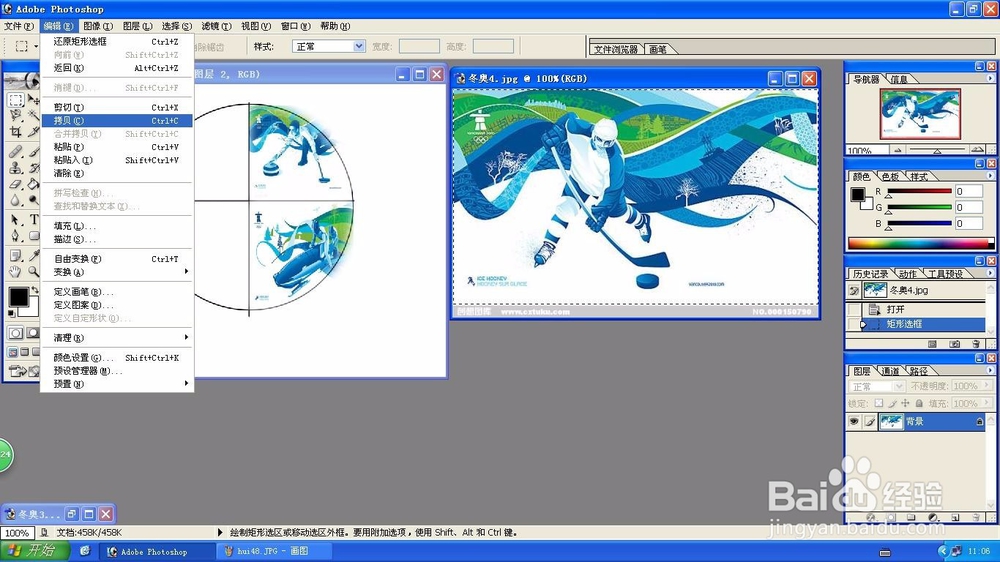Viewport: 1000px width, 562px height.
Task: Click zoom-in mountains icon in Navigator
Action: pos(977,150)
